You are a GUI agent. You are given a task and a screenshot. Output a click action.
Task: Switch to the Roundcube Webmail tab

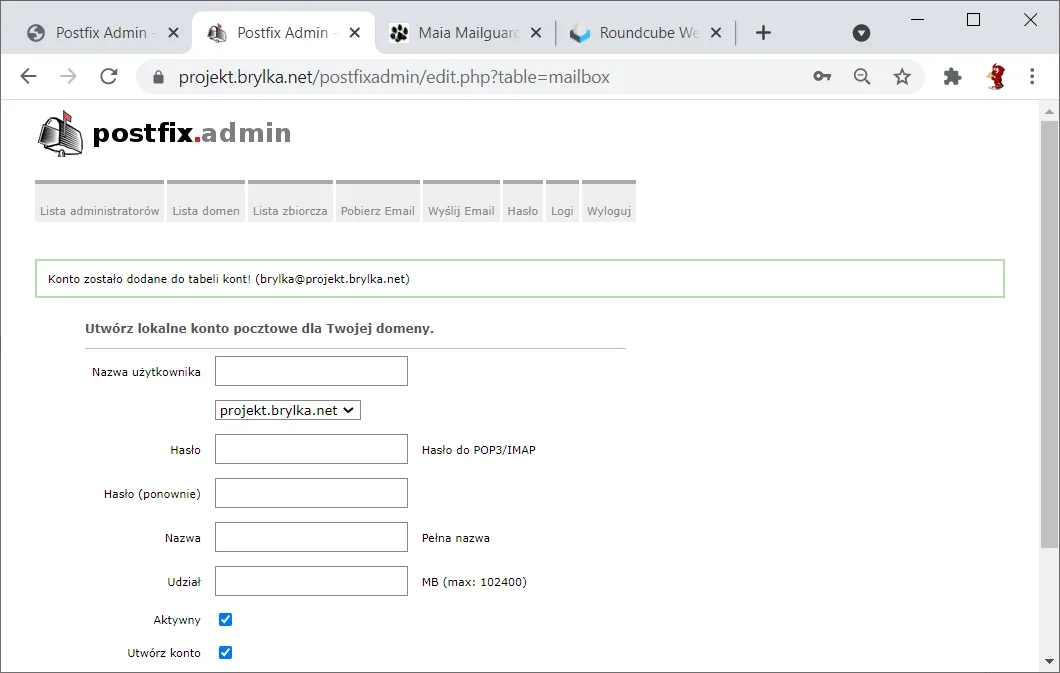pyautogui.click(x=646, y=32)
